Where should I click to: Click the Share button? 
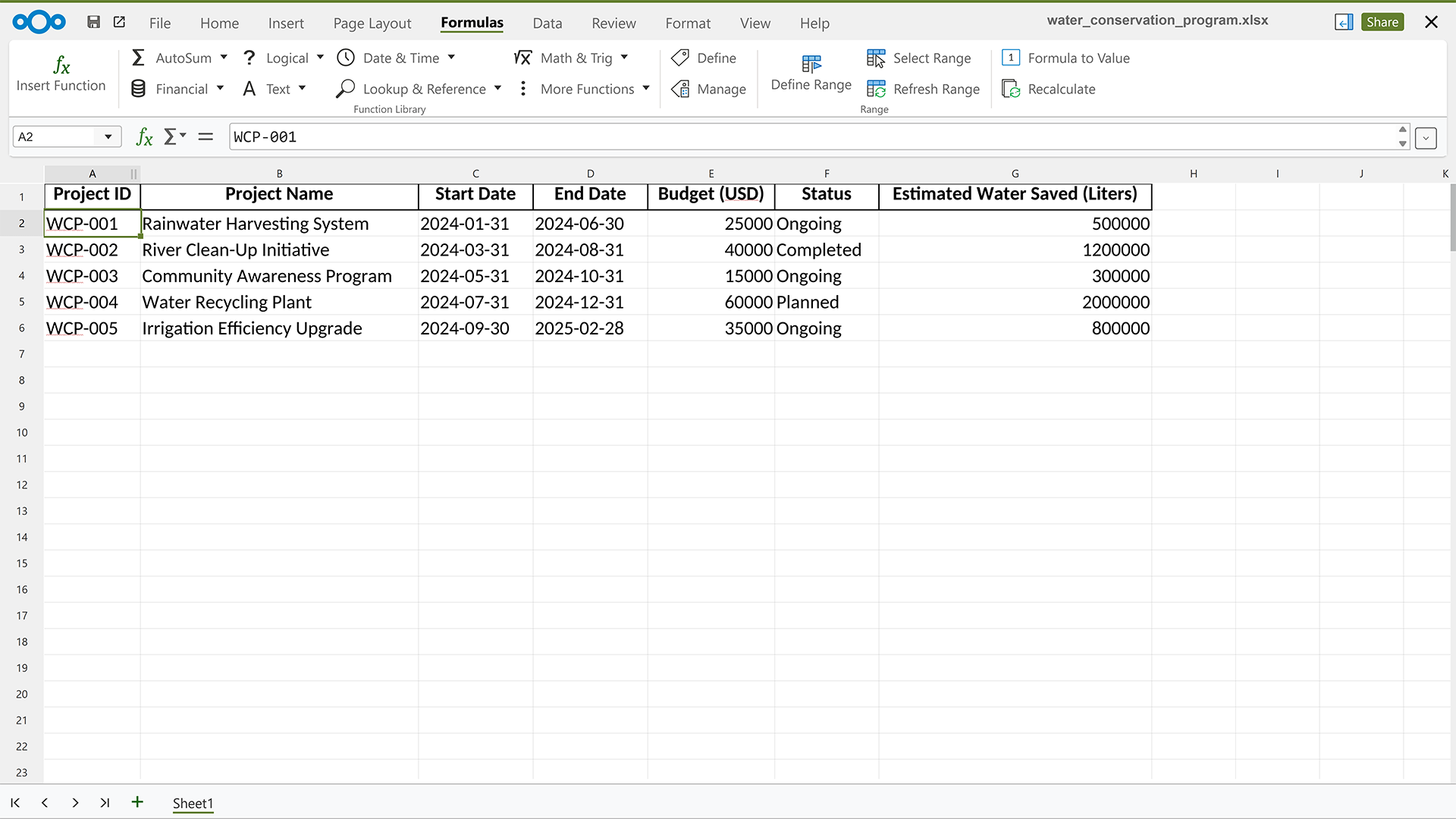[1382, 22]
